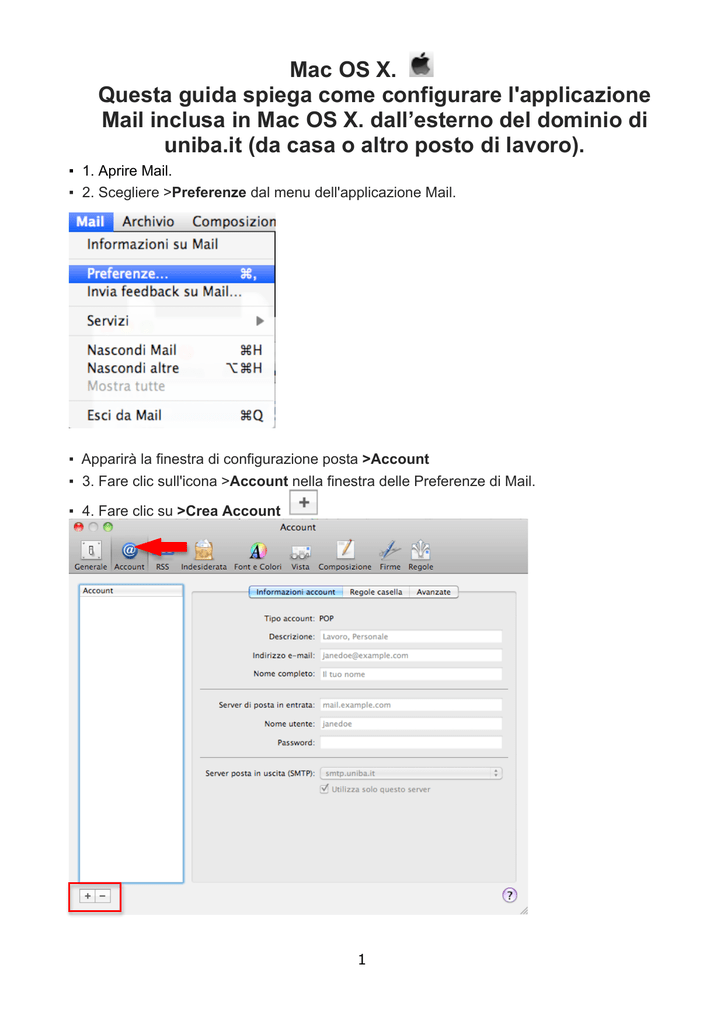Click the minus button to remove account
The image size is (724, 1024).
[102, 896]
